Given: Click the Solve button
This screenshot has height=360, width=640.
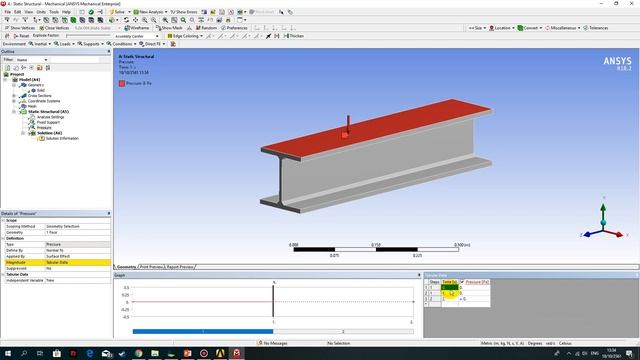Looking at the screenshot, I should [x=117, y=12].
